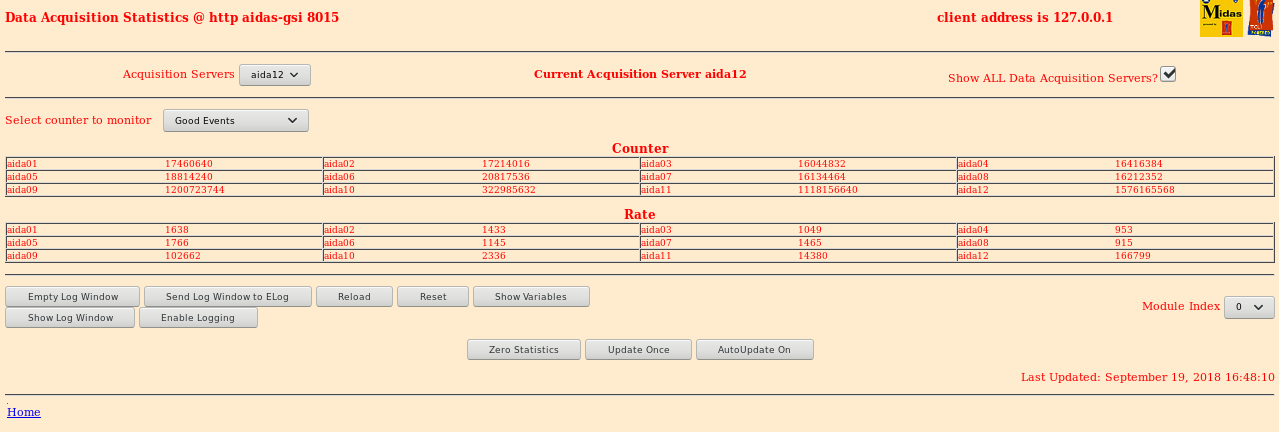Click Send Log Window to ELog
The width and height of the screenshot is (1279, 432).
tap(228, 297)
